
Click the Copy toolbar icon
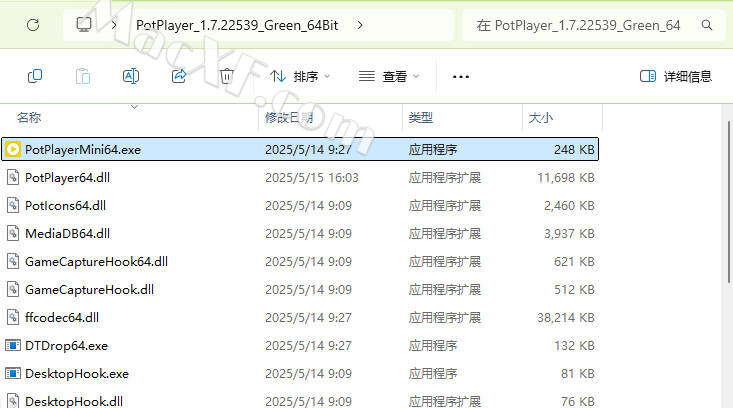click(x=35, y=76)
